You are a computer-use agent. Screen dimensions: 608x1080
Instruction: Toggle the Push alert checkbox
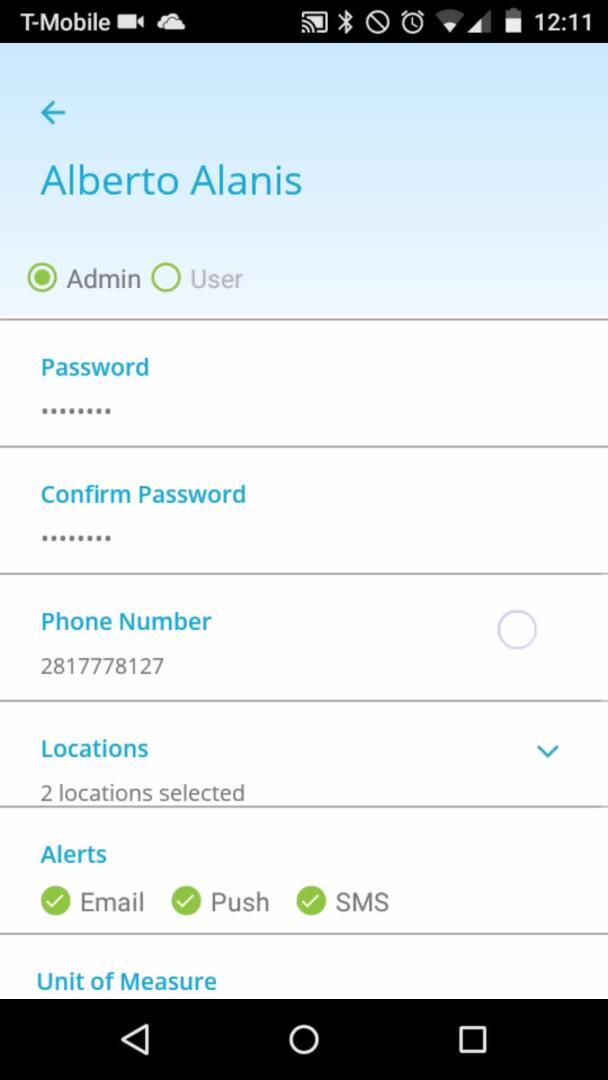186,901
